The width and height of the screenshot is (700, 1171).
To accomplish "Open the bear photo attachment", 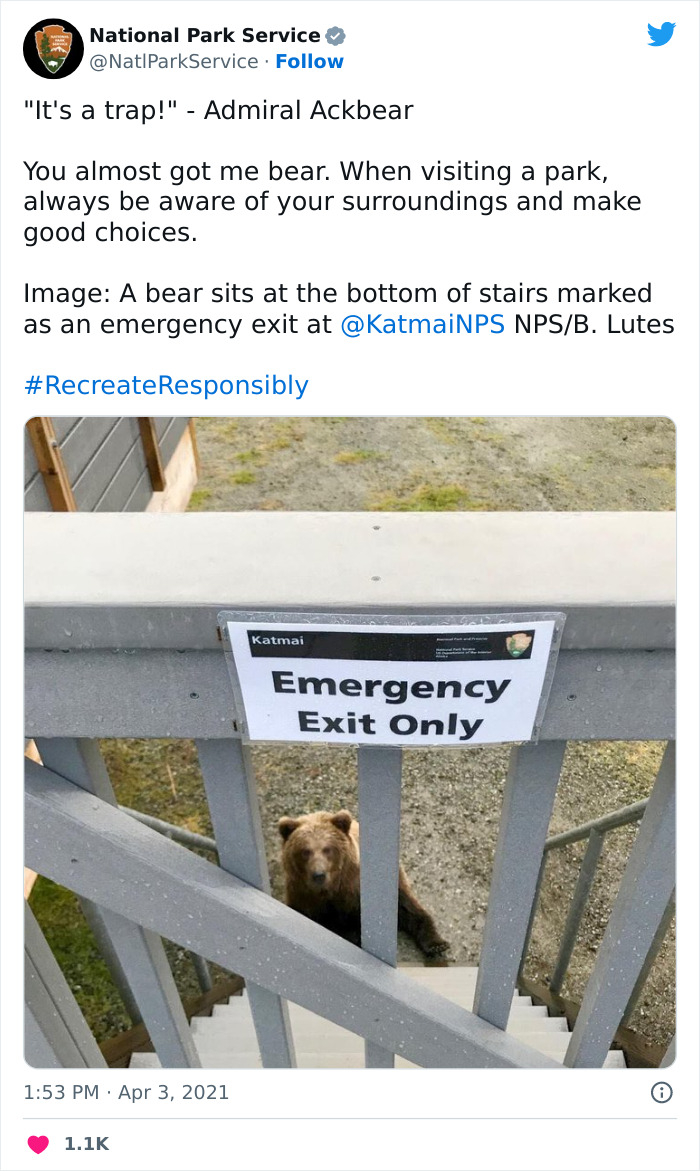I will [x=350, y=740].
